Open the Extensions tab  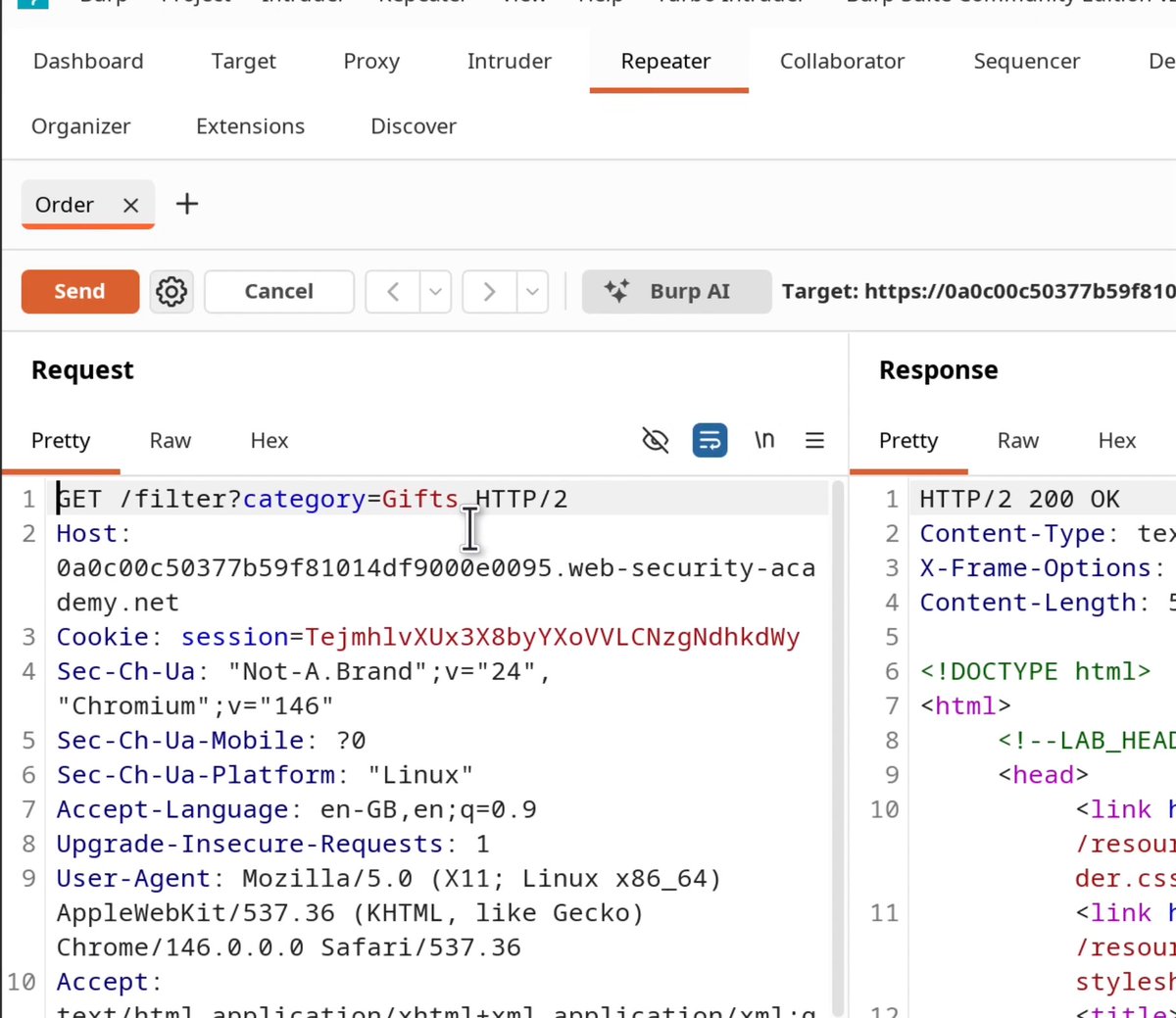(251, 126)
